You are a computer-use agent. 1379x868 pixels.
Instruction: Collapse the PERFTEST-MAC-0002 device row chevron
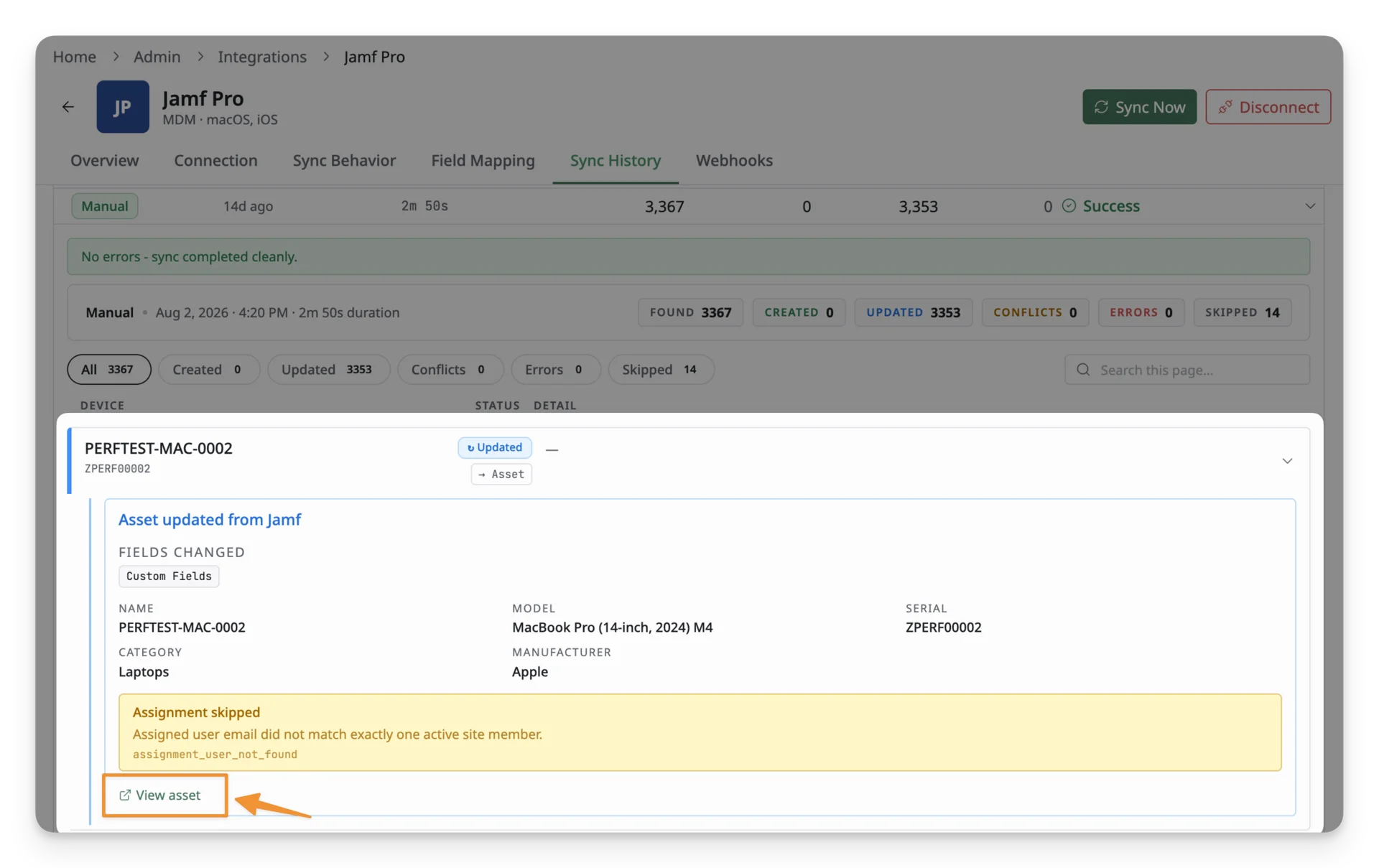point(1287,461)
